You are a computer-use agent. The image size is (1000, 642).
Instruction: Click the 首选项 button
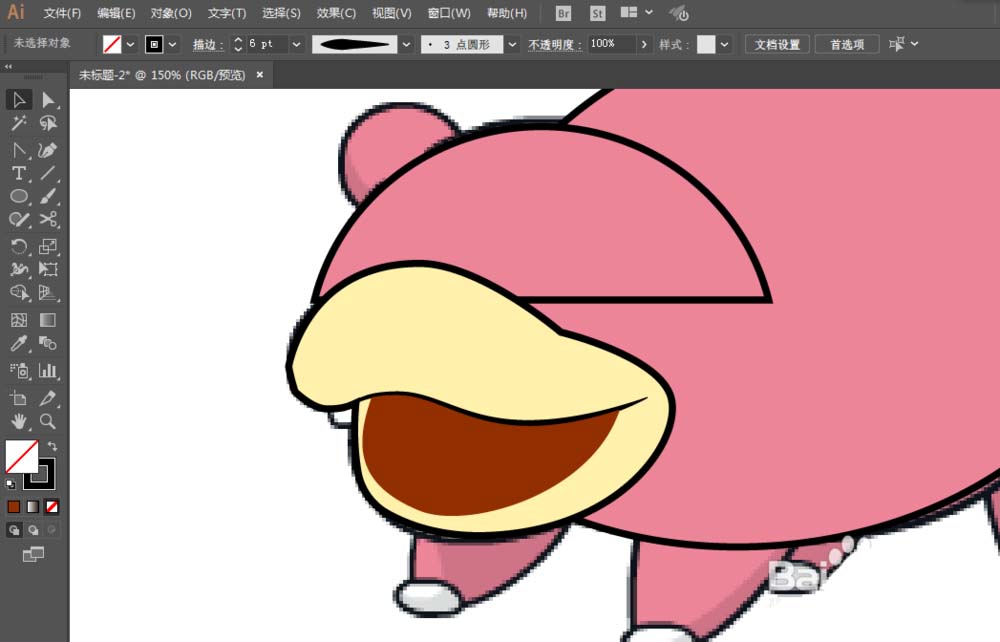pos(846,44)
